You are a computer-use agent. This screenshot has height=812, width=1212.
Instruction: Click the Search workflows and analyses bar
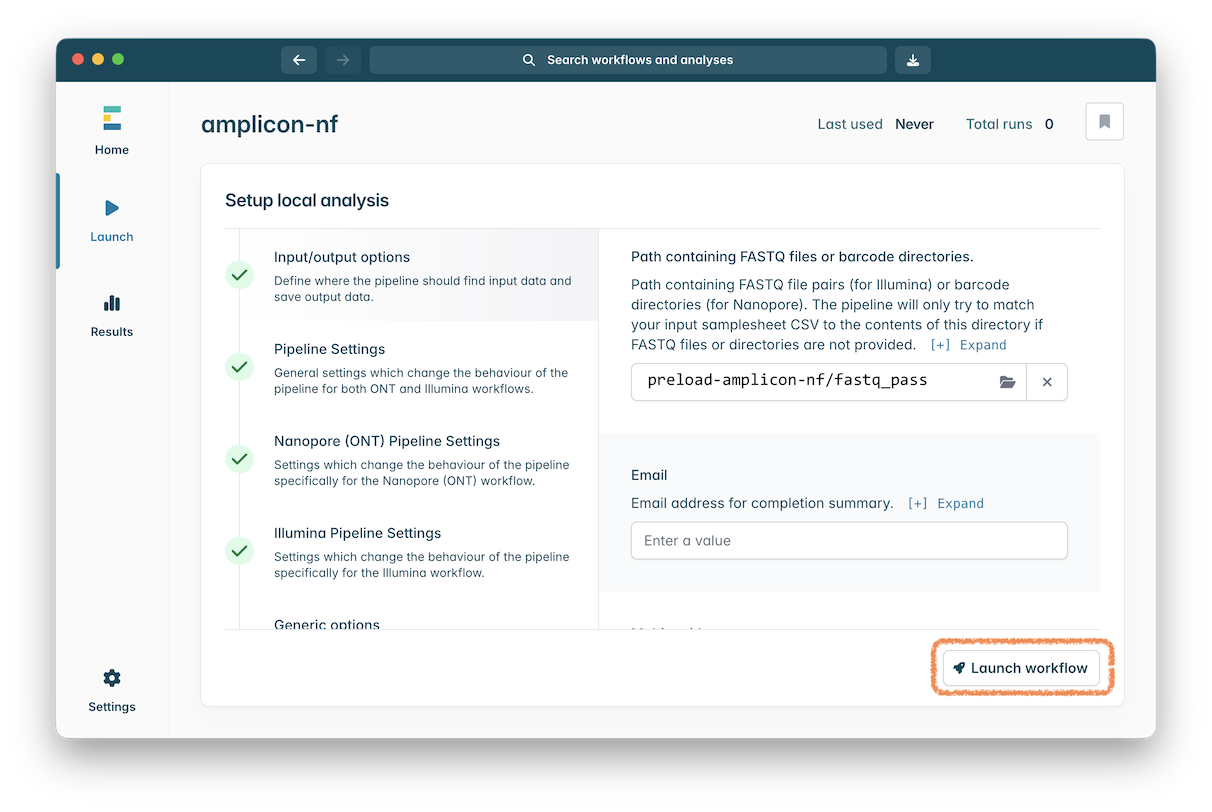pos(628,60)
